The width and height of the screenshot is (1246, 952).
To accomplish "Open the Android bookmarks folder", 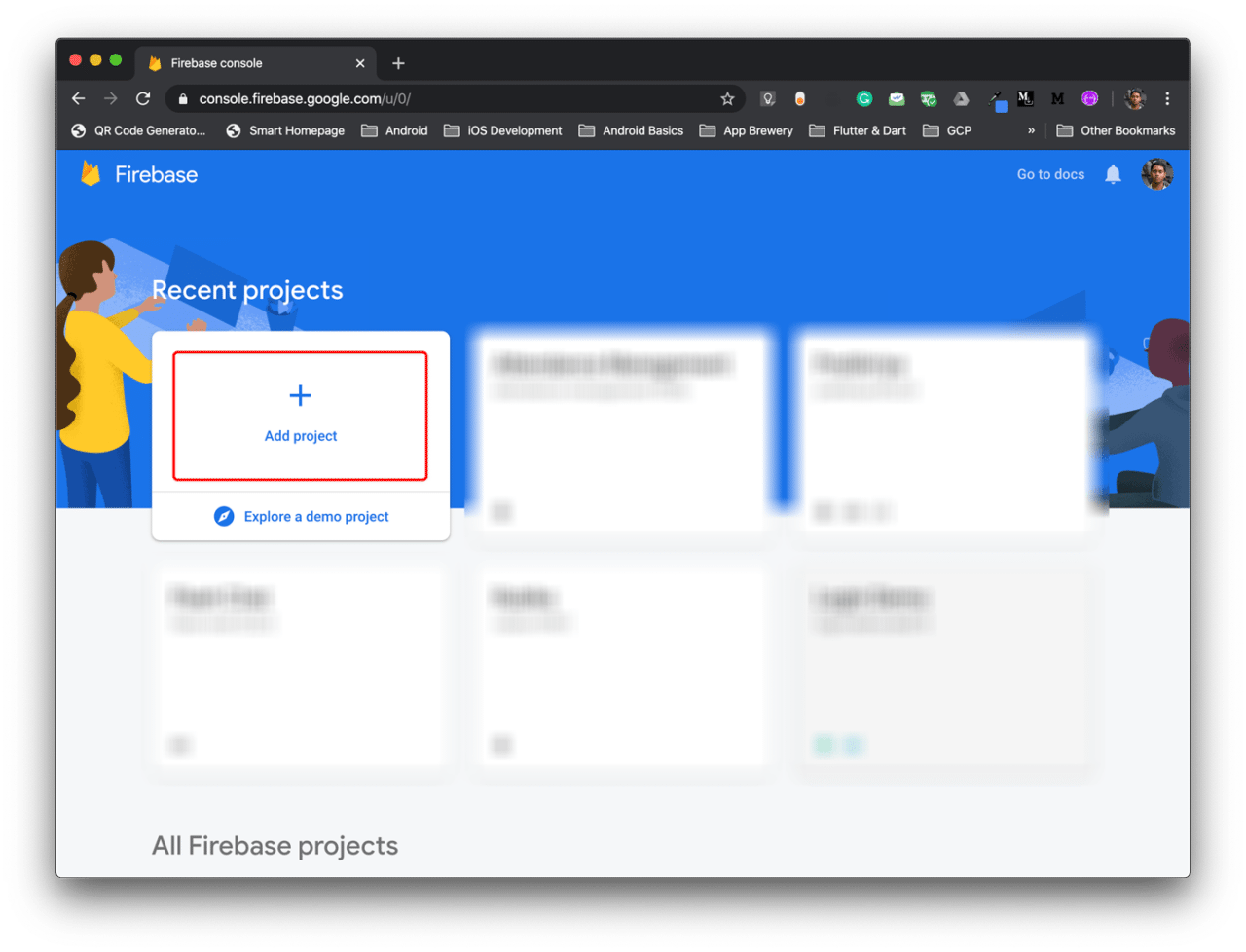I will (x=394, y=130).
